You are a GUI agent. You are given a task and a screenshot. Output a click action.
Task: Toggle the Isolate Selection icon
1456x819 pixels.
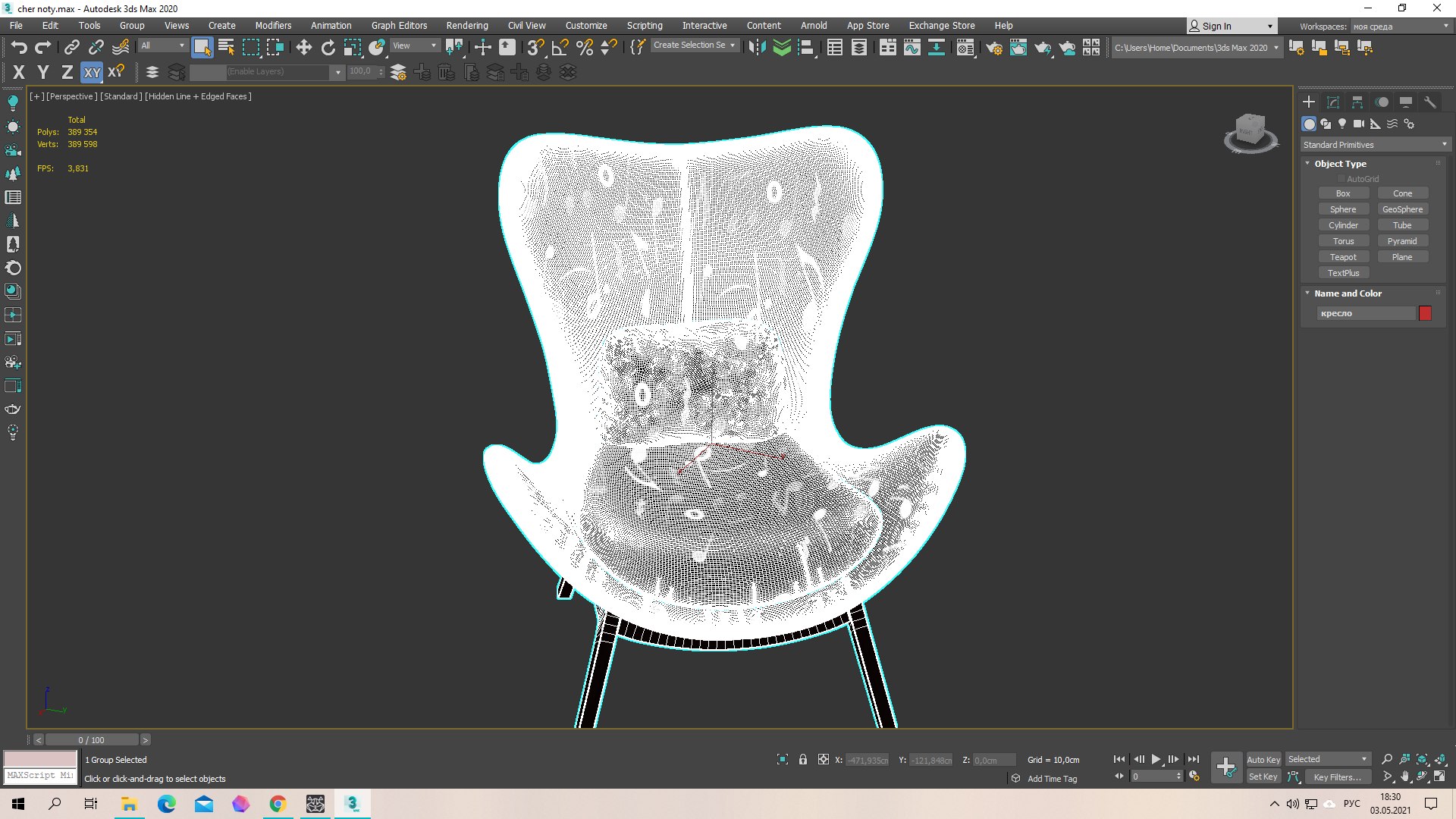pyautogui.click(x=783, y=759)
